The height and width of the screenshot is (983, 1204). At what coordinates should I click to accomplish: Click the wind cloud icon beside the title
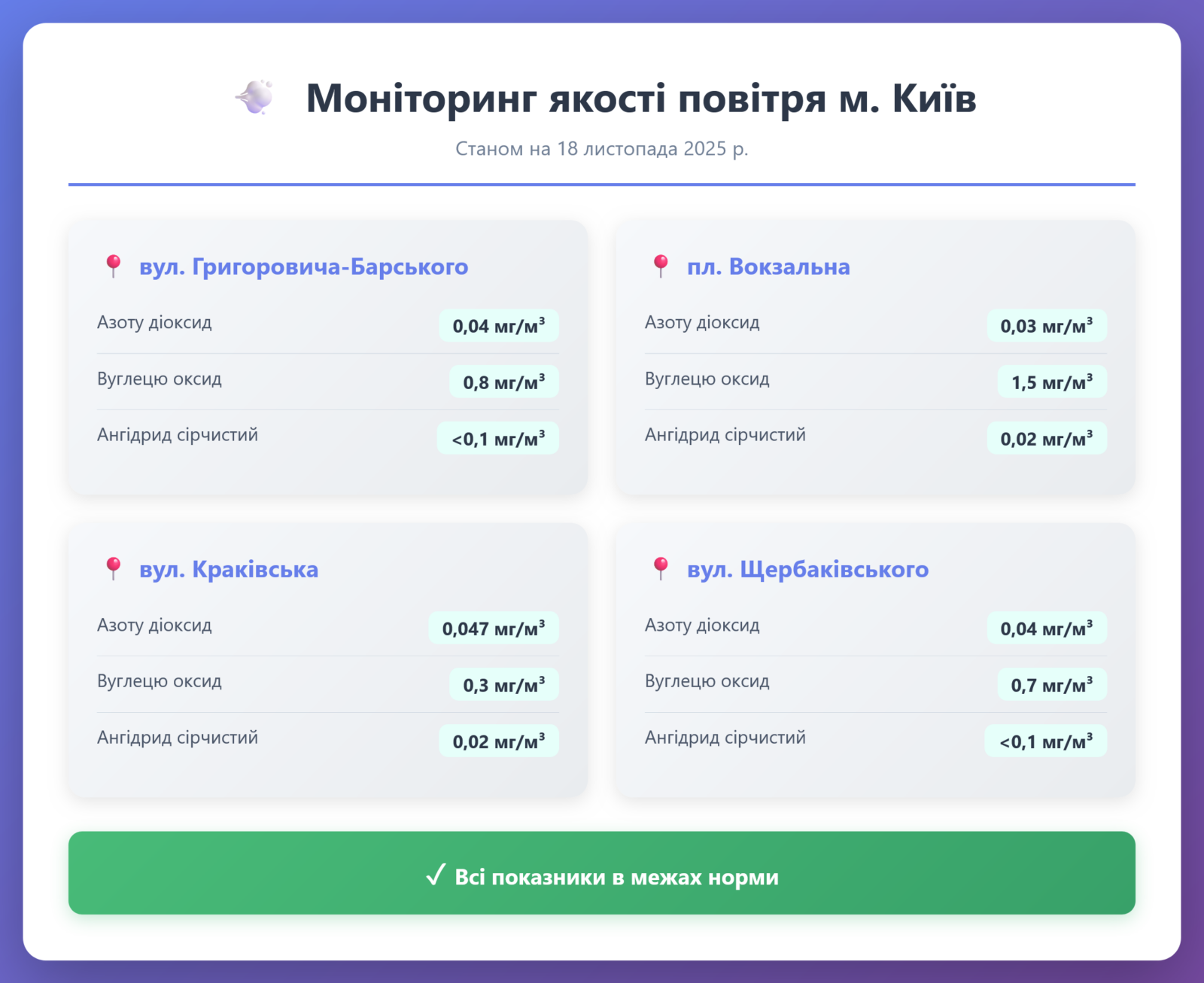255,98
